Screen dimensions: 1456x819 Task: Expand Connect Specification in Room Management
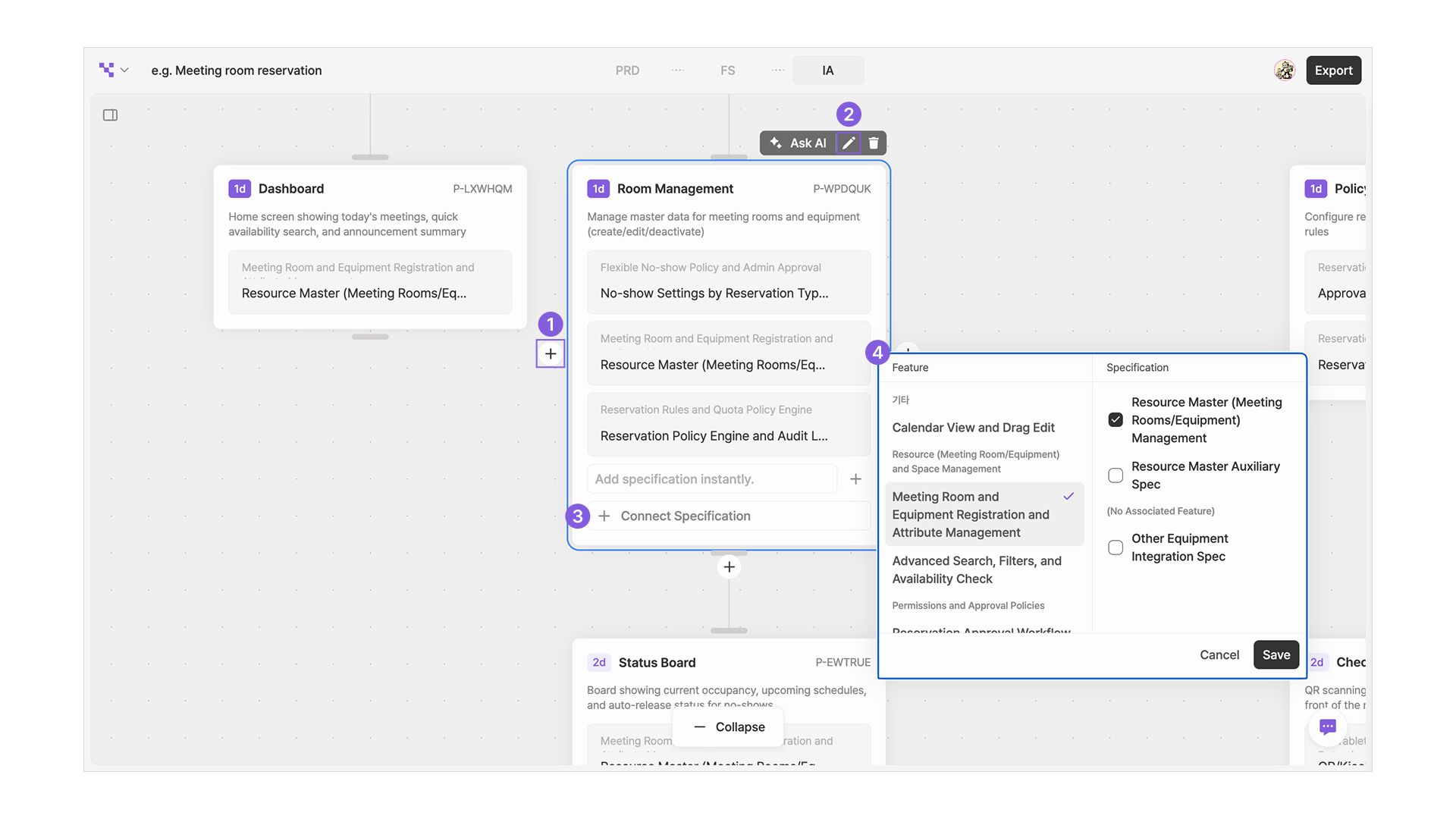click(685, 516)
